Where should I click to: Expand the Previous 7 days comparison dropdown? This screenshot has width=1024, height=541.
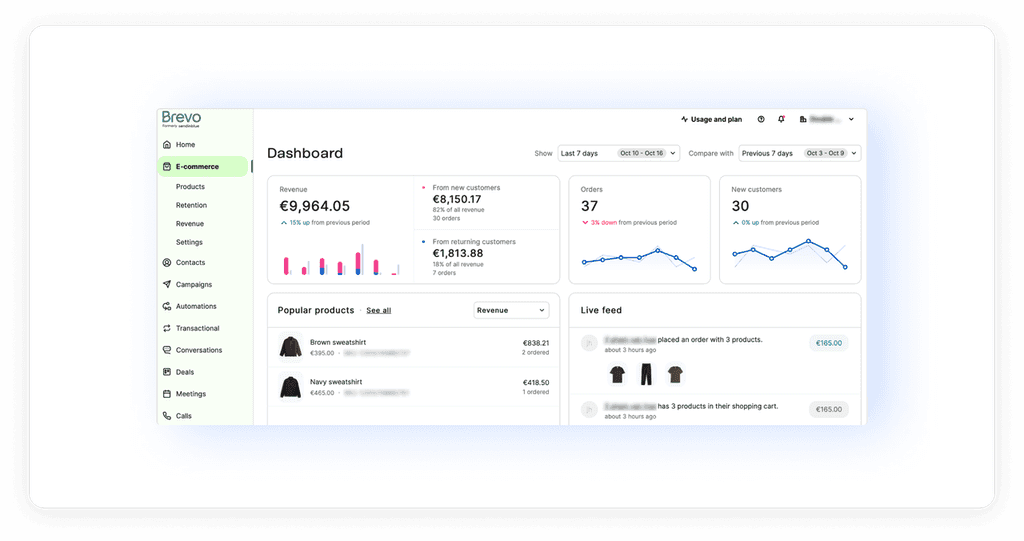click(800, 154)
